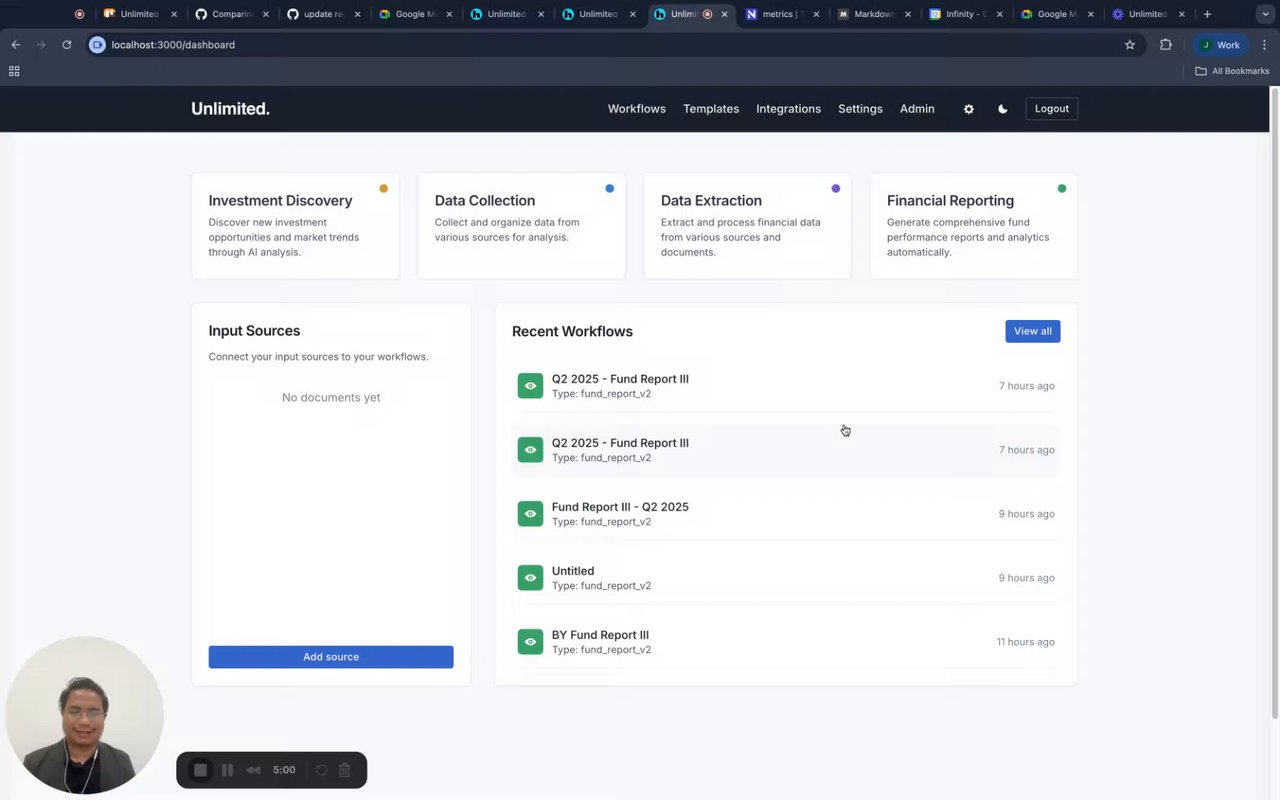Go forward using the browser forward arrow
1280x800 pixels.
pyautogui.click(x=41, y=45)
